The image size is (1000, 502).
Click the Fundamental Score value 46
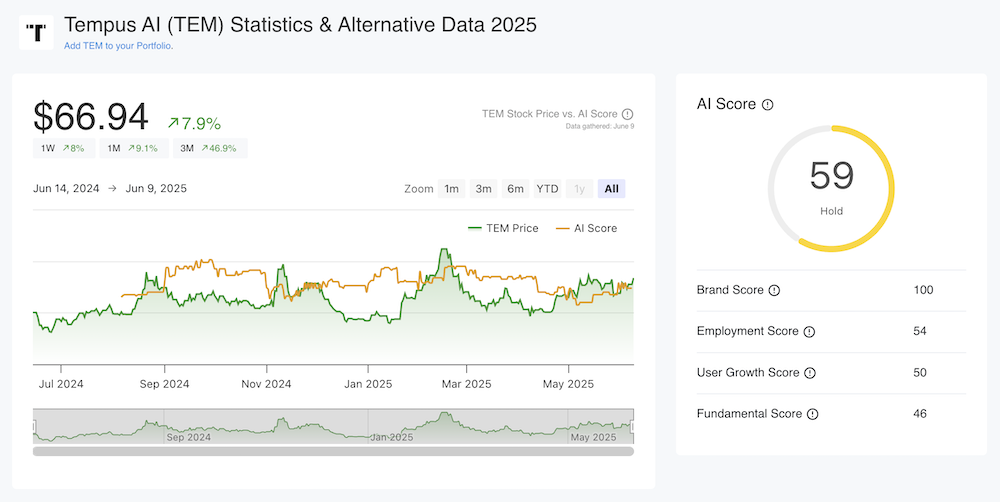[x=920, y=414]
